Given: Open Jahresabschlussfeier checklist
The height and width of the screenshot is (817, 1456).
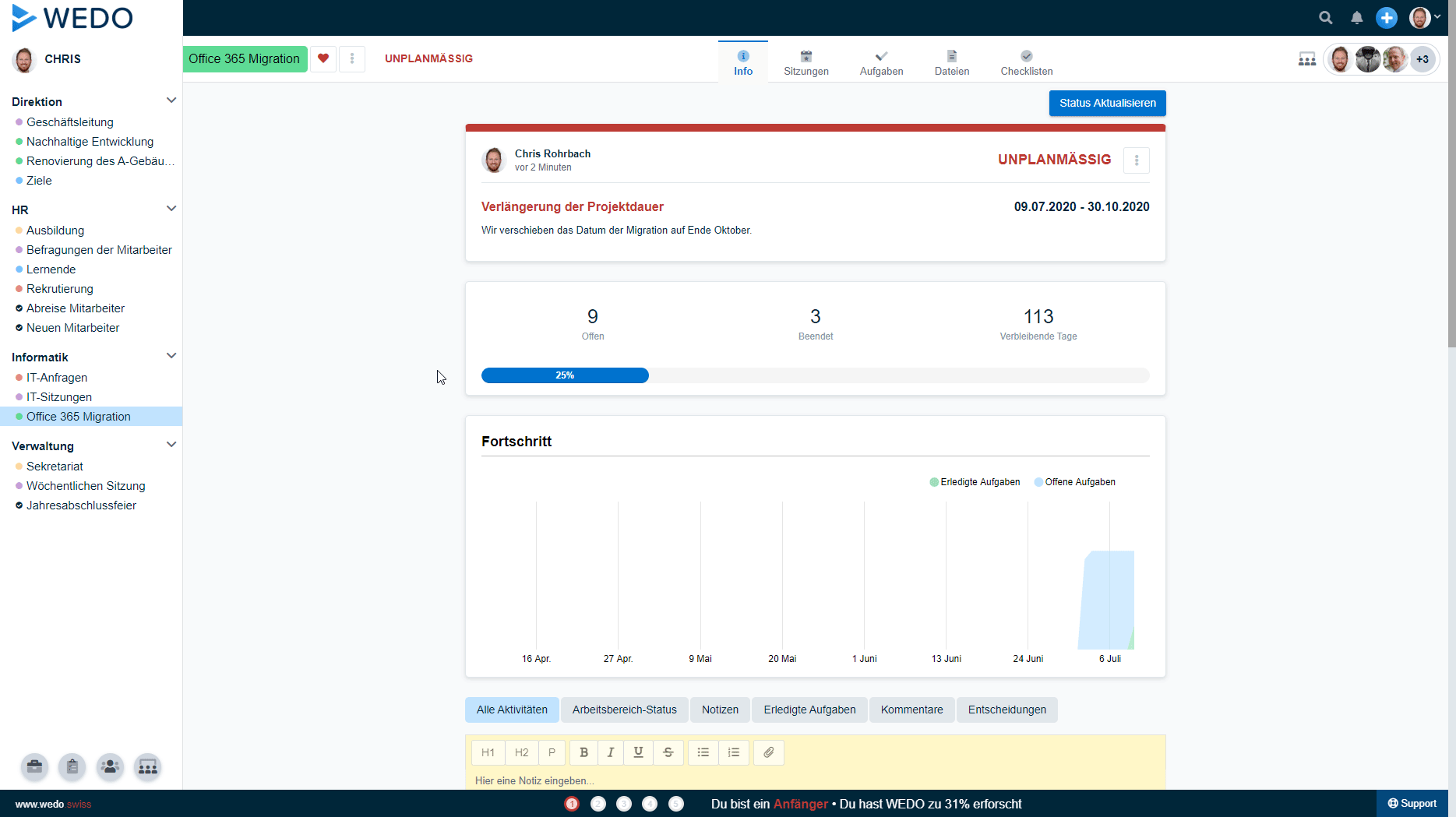Looking at the screenshot, I should click(81, 505).
